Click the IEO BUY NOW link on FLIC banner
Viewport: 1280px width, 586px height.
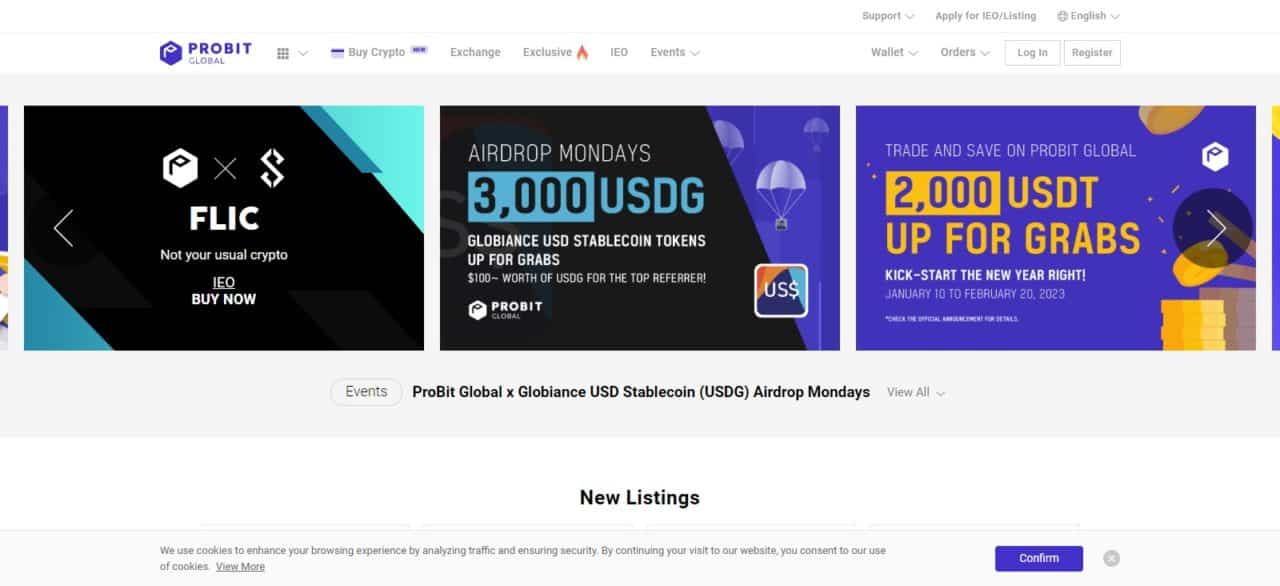(224, 291)
